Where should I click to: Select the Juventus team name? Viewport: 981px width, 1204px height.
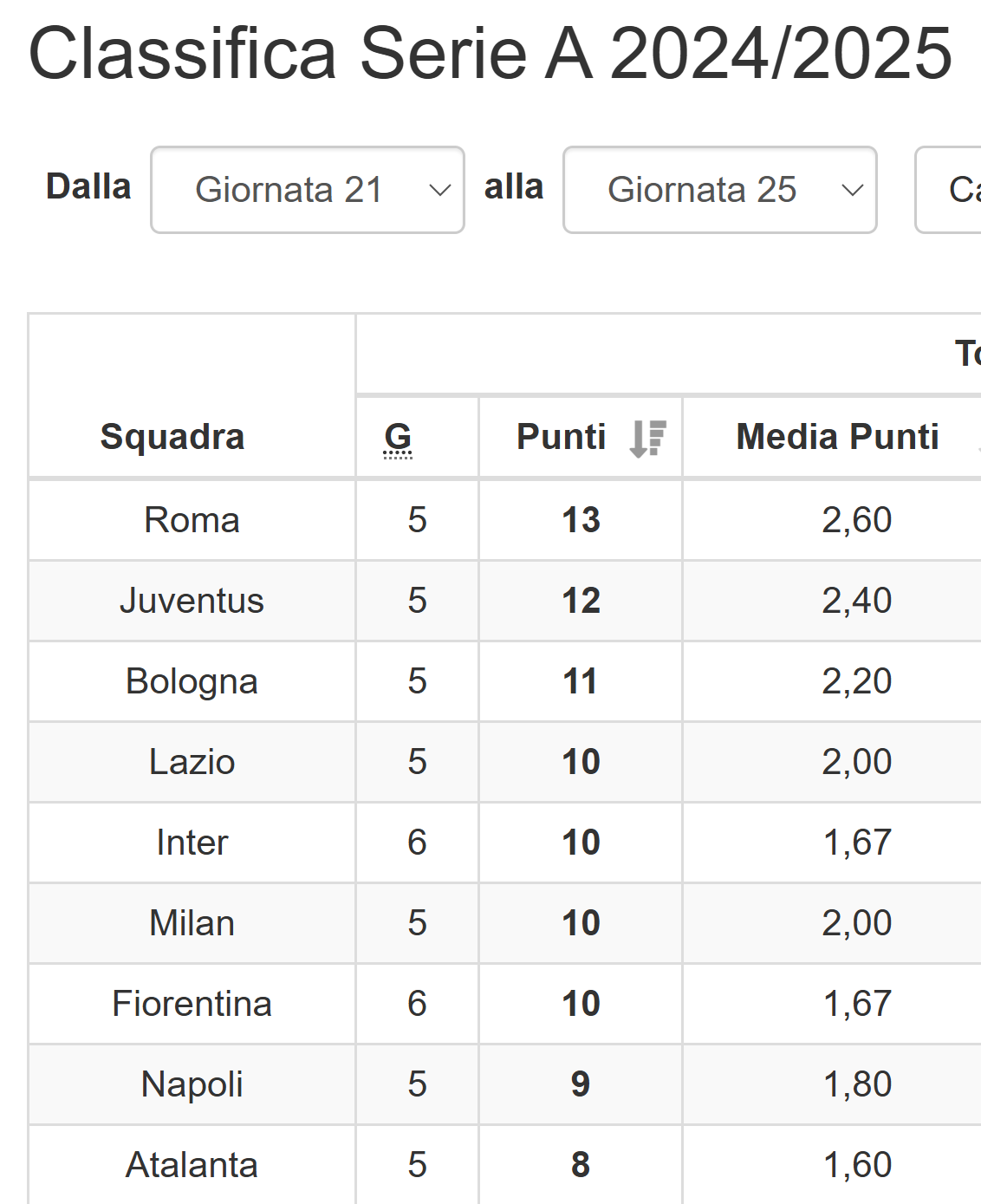(x=192, y=601)
